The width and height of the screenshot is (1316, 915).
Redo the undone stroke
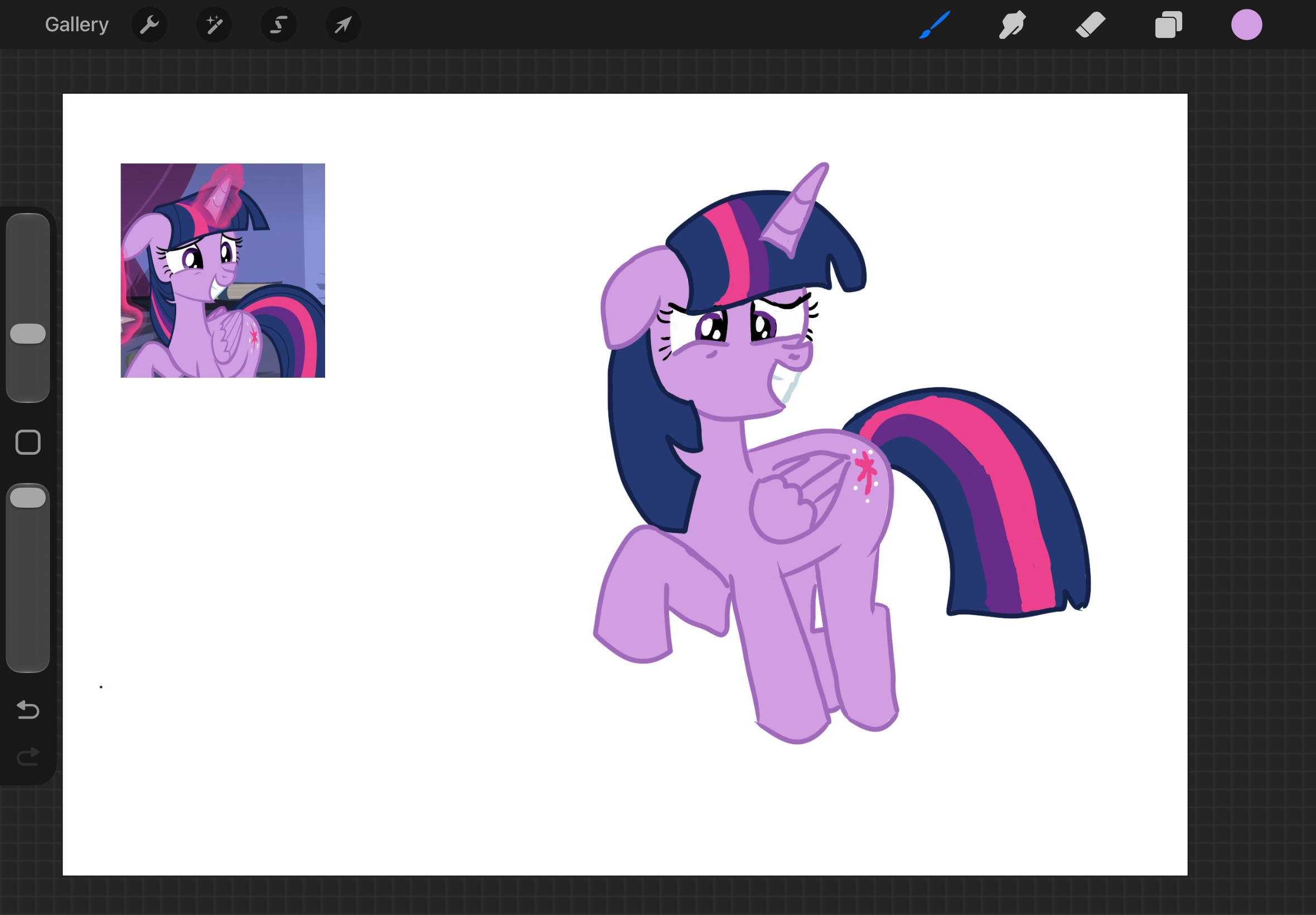pyautogui.click(x=28, y=757)
